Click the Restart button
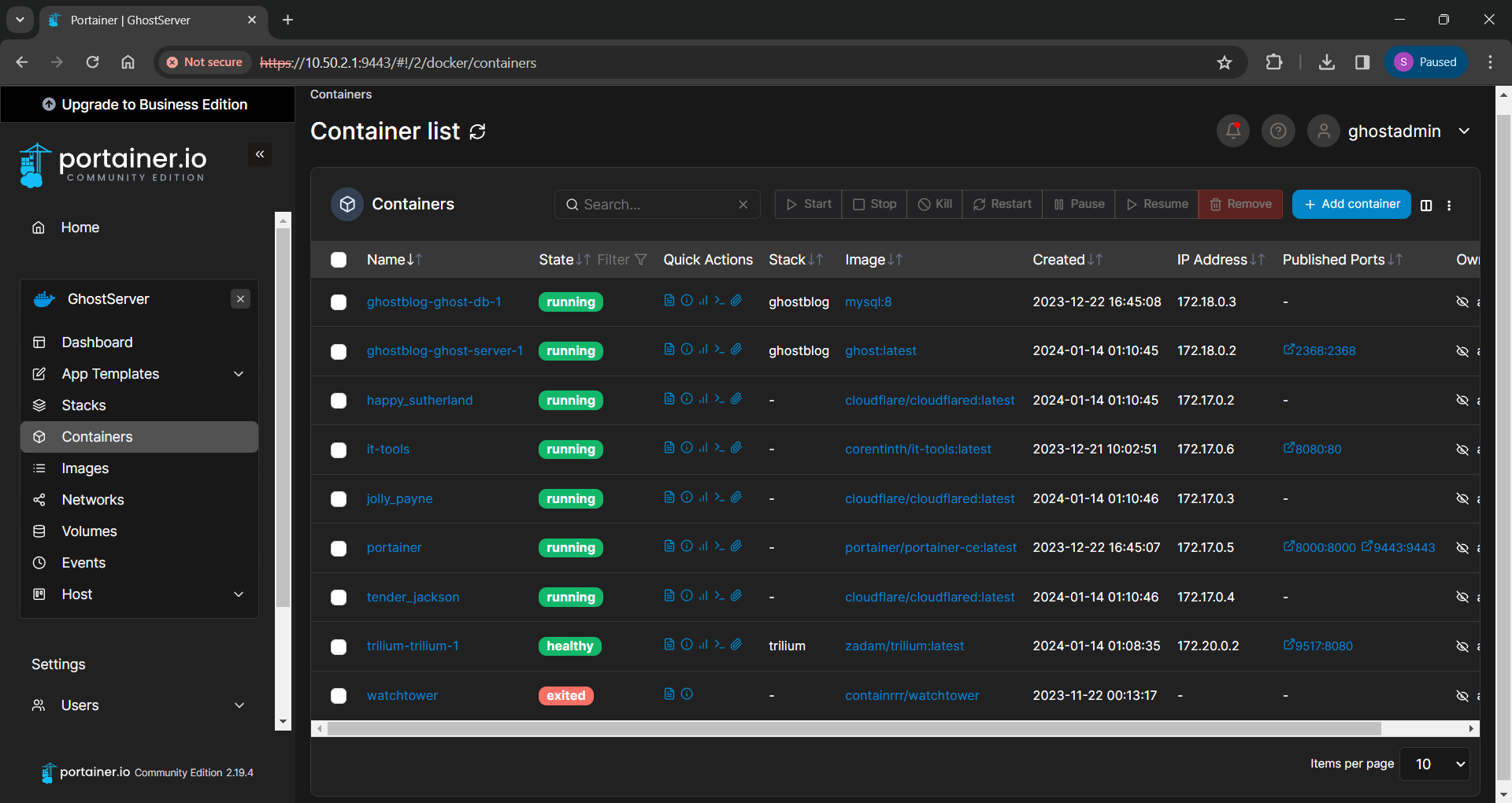The image size is (1512, 803). coord(1002,204)
